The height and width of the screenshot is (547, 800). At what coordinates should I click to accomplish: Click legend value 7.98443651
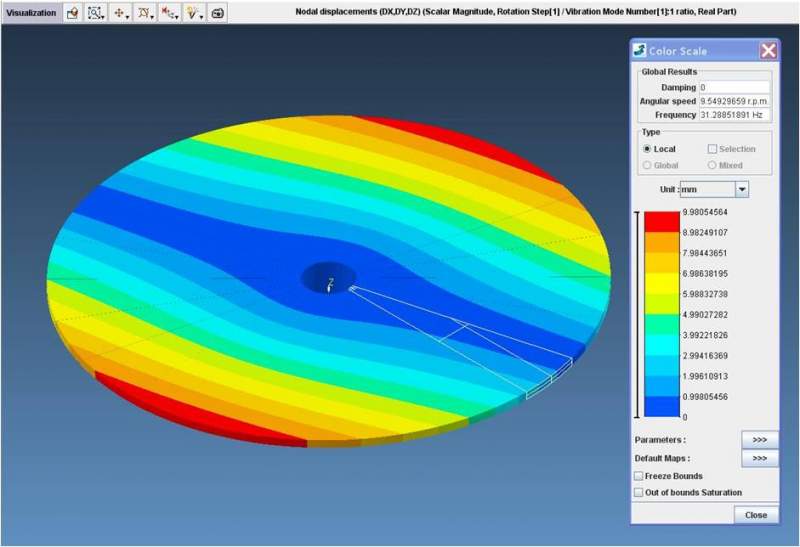click(x=705, y=253)
